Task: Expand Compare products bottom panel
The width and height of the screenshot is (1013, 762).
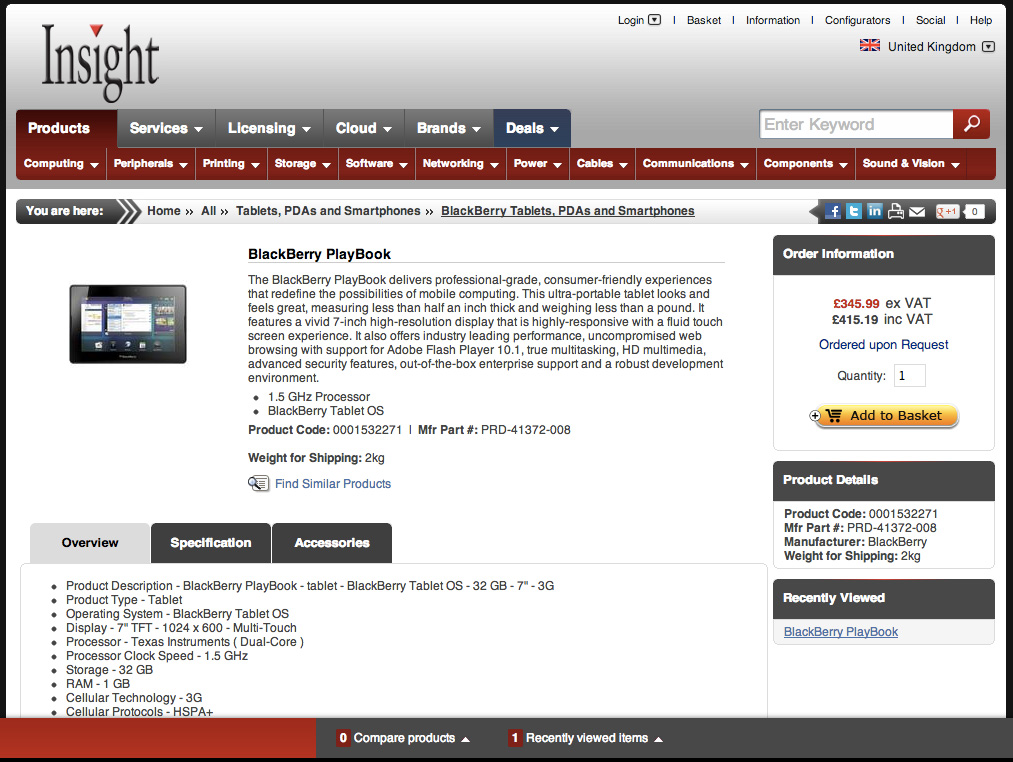Action: (404, 738)
